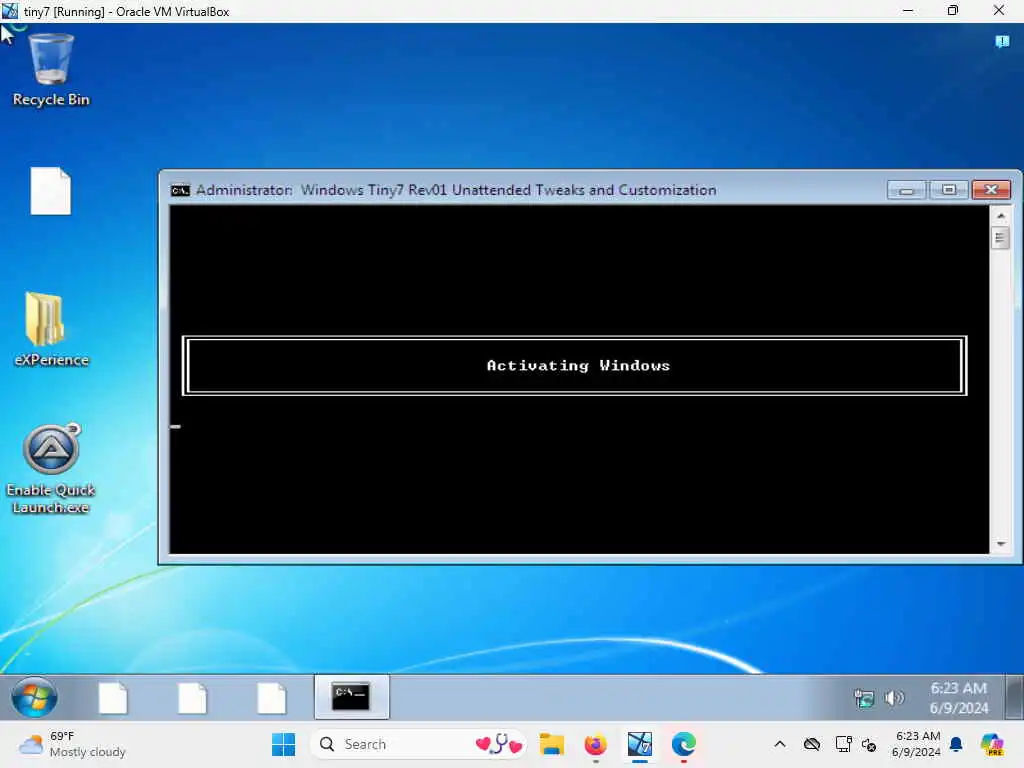1024x768 pixels.
Task: Click the Windows 7 Start orb
Action: pos(34,697)
